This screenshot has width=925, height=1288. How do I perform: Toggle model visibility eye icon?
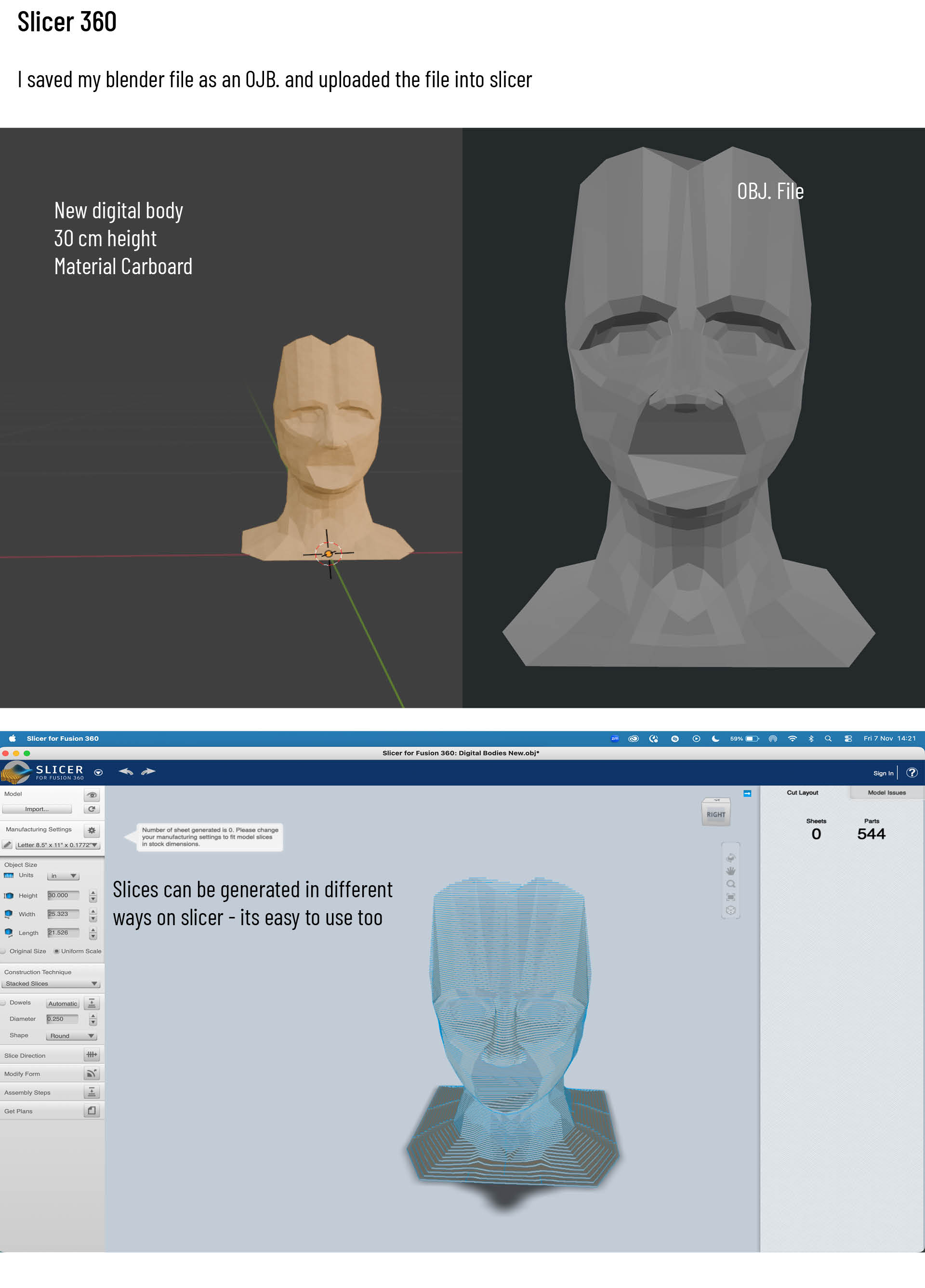tap(92, 795)
